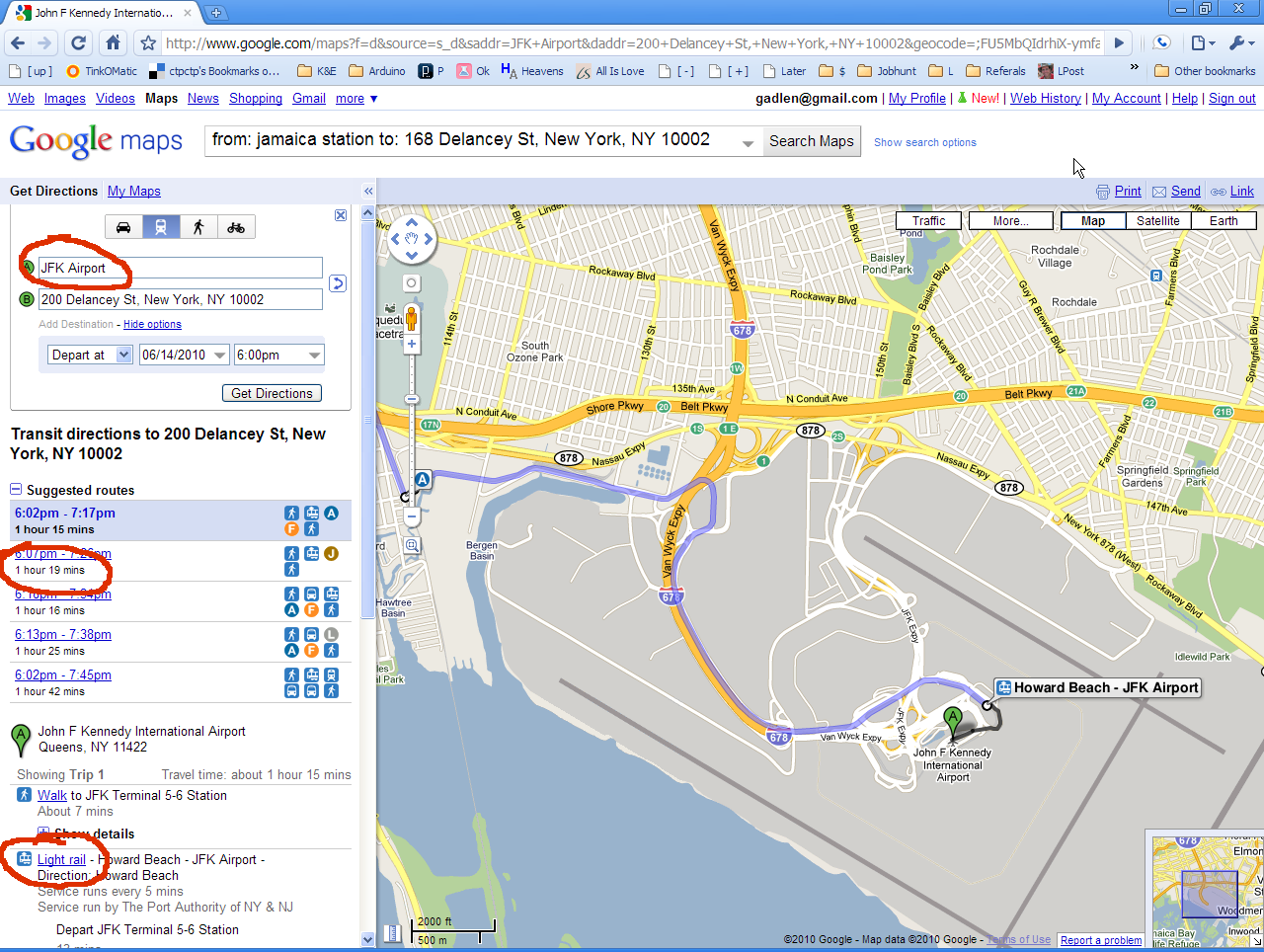
Task: Click the A train marker on map
Action: coord(423,480)
